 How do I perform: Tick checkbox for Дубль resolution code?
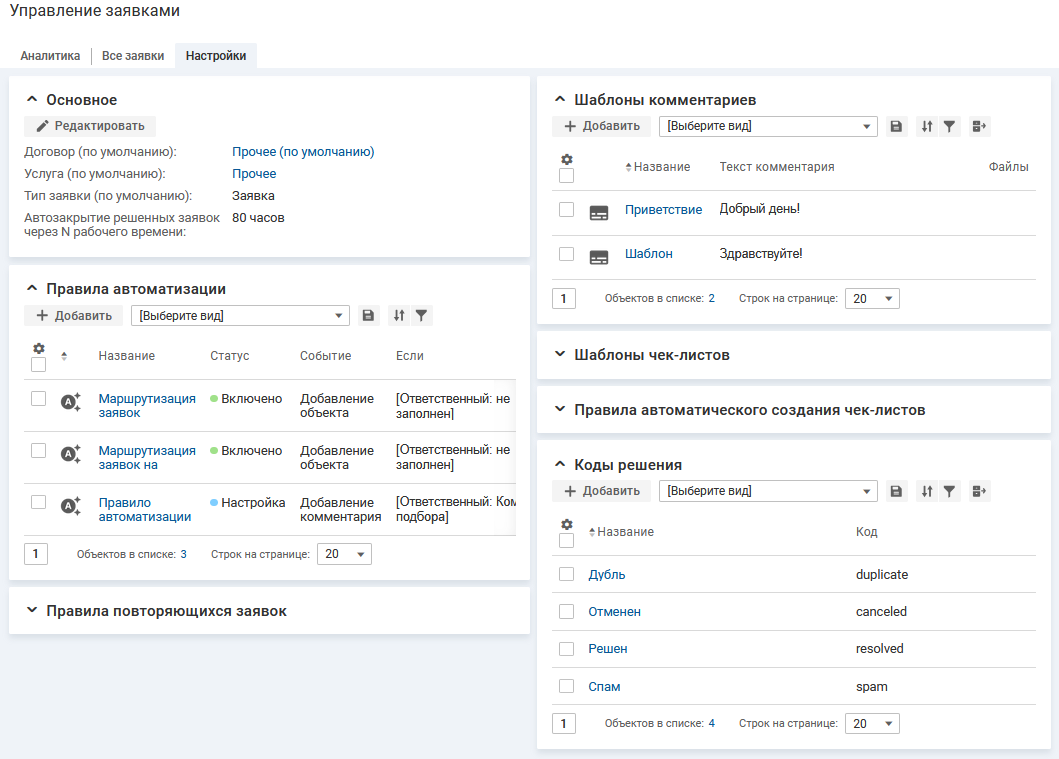coord(567,574)
